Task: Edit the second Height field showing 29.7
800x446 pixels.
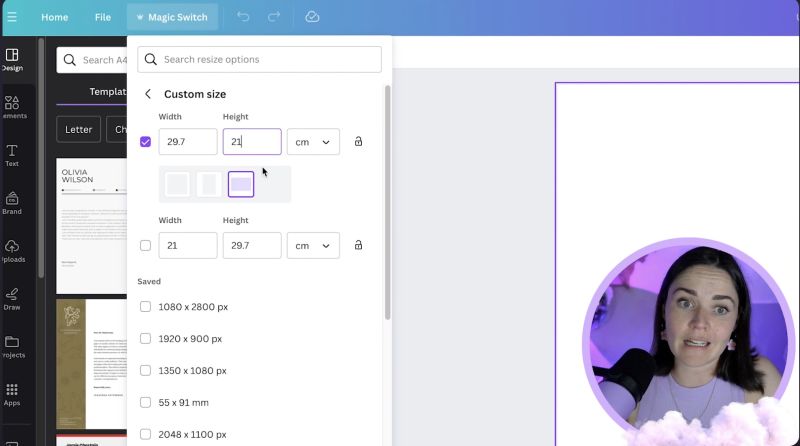Action: point(252,245)
